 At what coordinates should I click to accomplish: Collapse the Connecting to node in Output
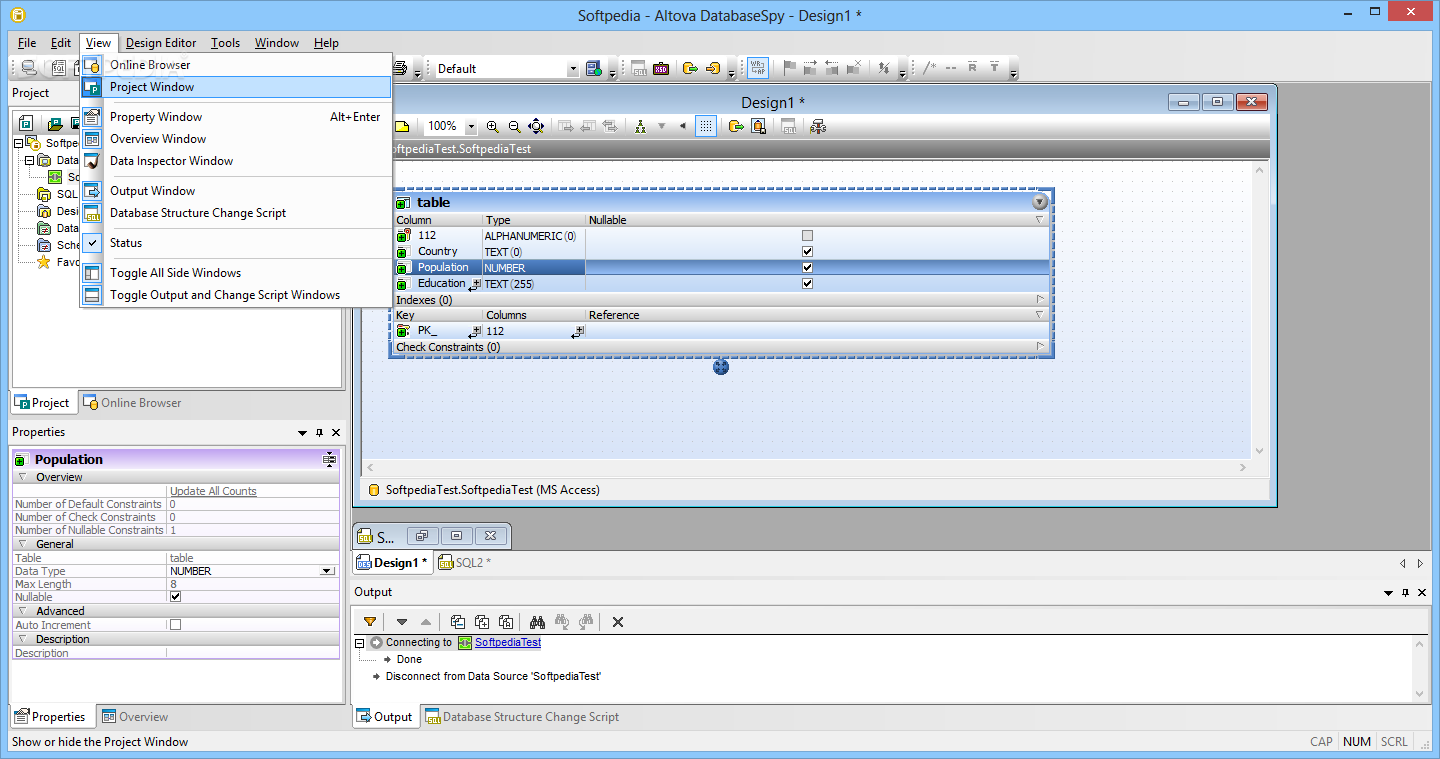(361, 643)
